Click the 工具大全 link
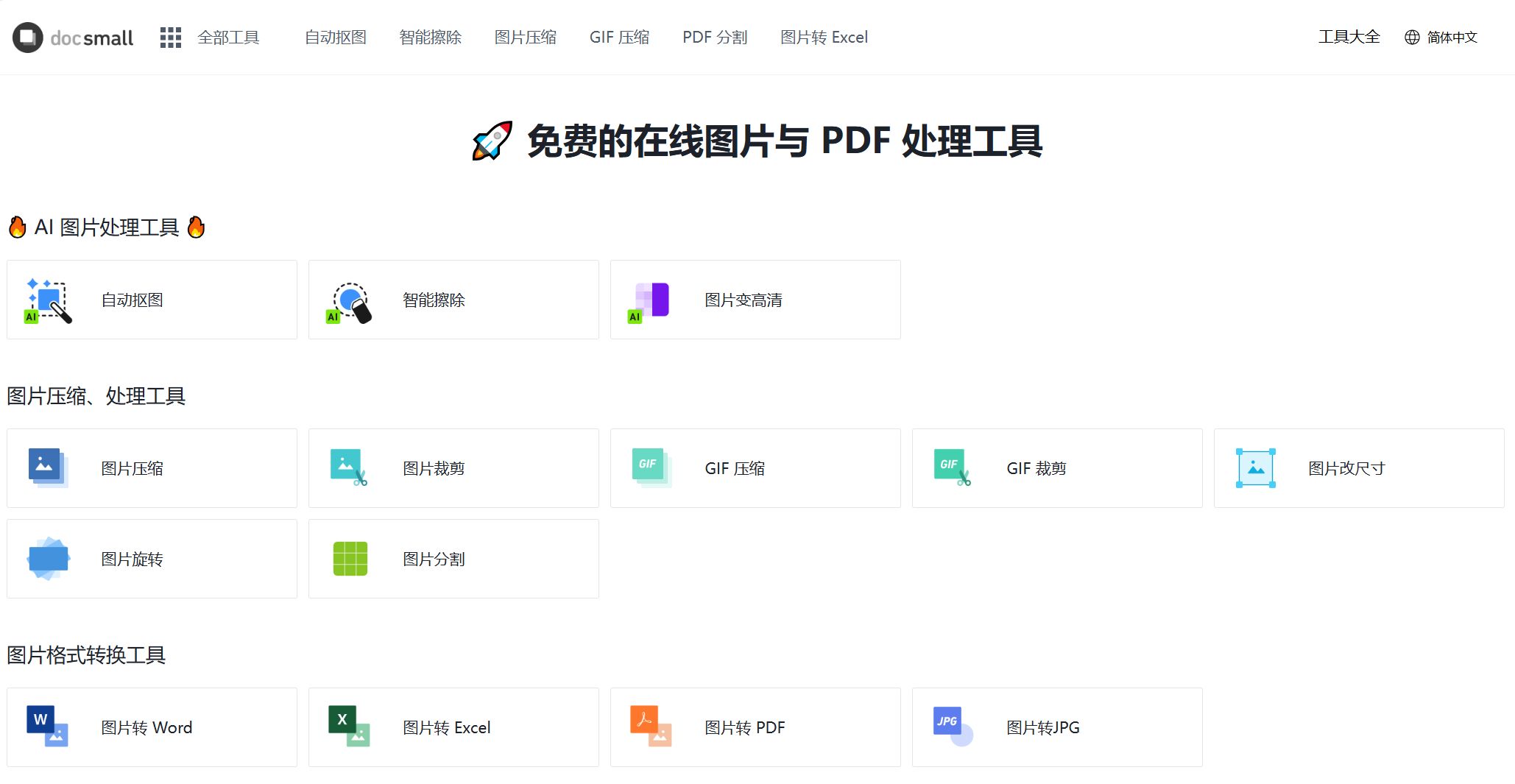 [x=1349, y=36]
